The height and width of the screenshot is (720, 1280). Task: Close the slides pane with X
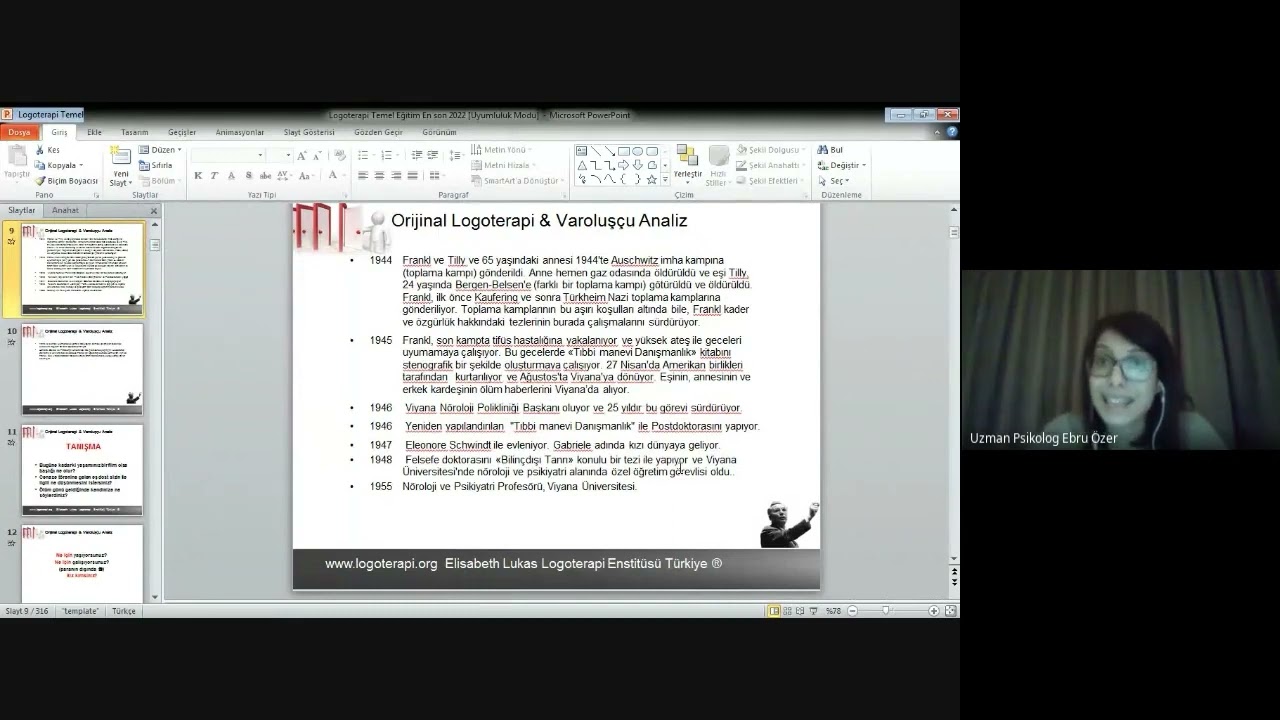click(x=154, y=211)
